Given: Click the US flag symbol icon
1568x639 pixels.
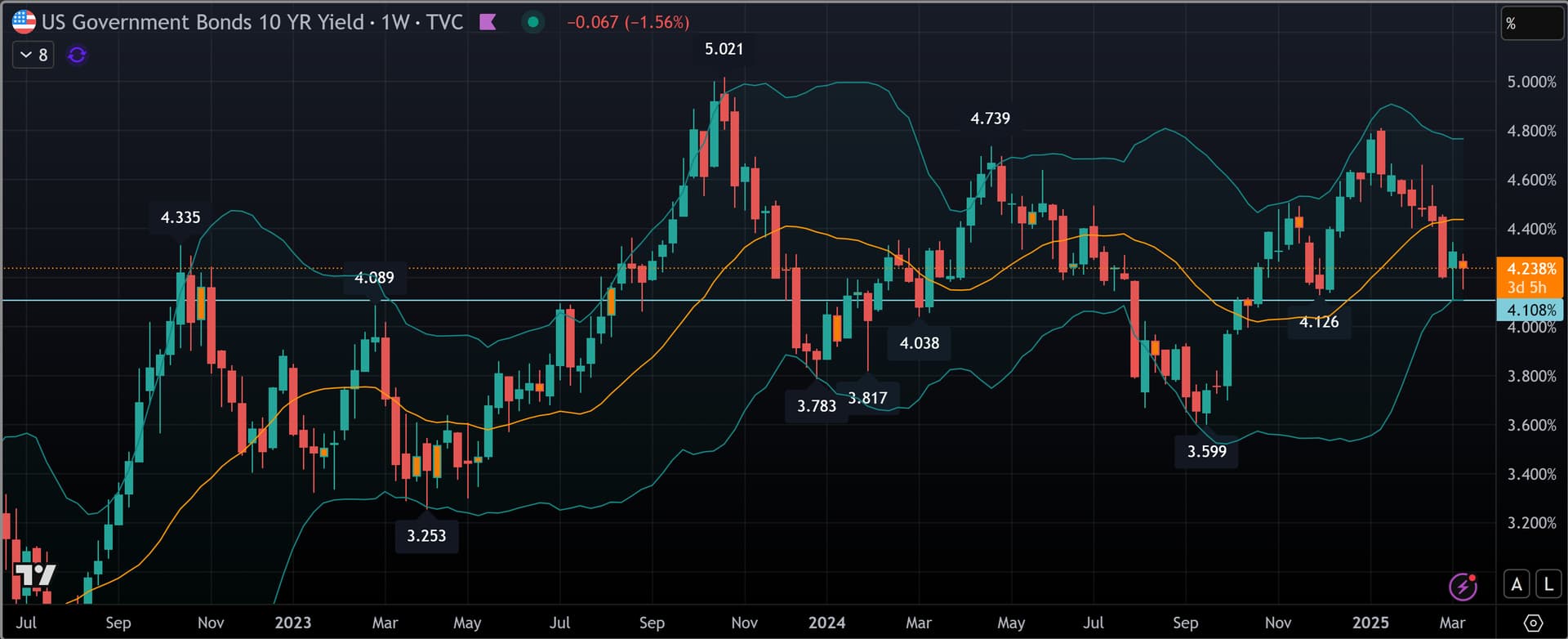Looking at the screenshot, I should coord(24,22).
